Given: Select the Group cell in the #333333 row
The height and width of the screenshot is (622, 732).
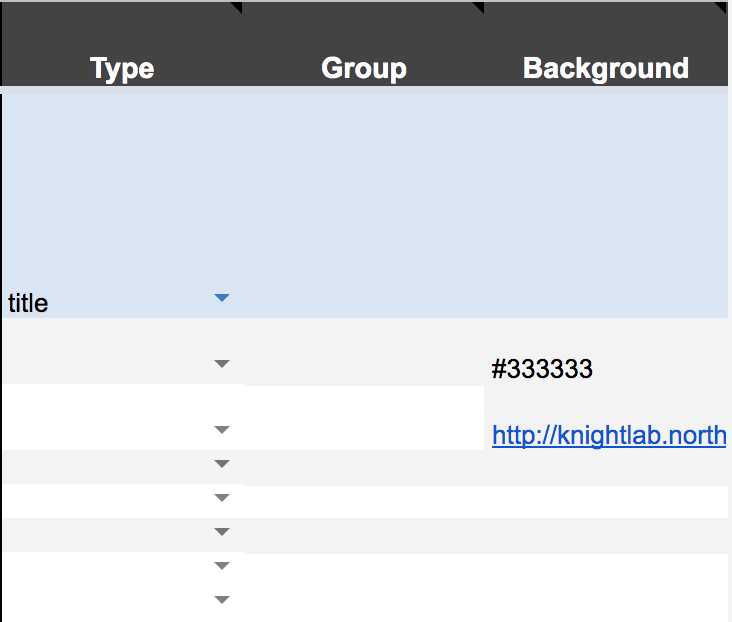Looking at the screenshot, I should coord(364,352).
